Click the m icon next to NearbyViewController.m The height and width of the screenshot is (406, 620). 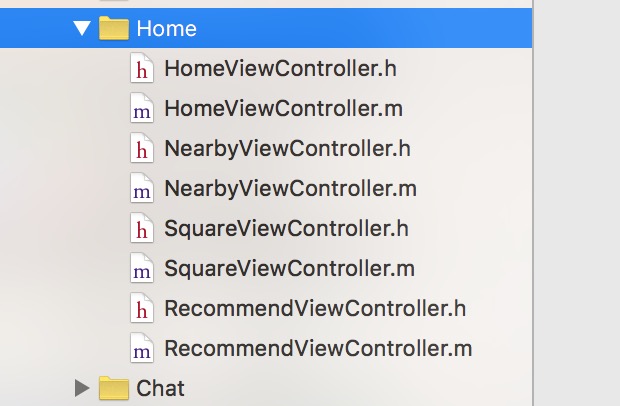[x=143, y=189]
